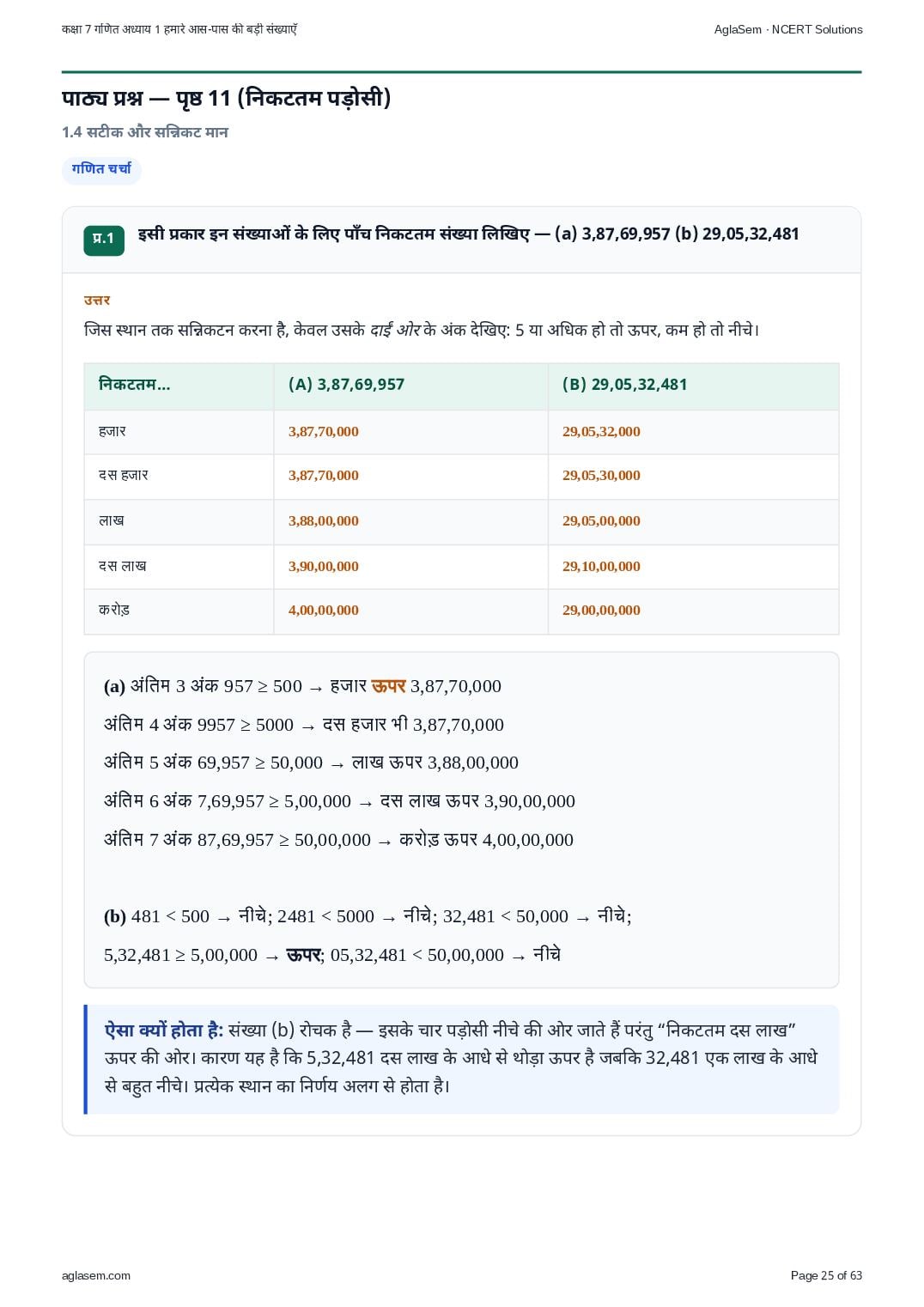Click the 1.4 सटीक और सन्निकट मान subtitle

(x=145, y=132)
